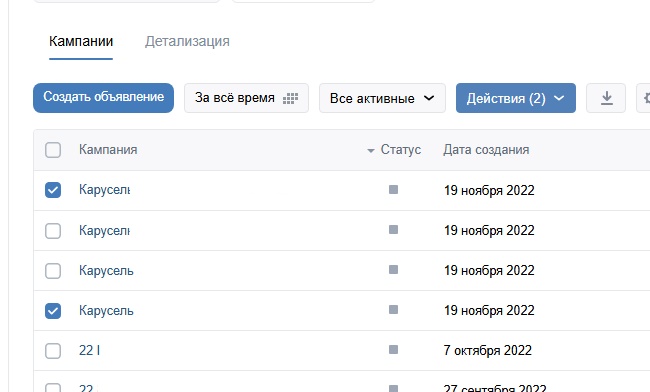650x392 pixels.
Task: Open the Действия (2) actions menu
Action: pos(516,98)
